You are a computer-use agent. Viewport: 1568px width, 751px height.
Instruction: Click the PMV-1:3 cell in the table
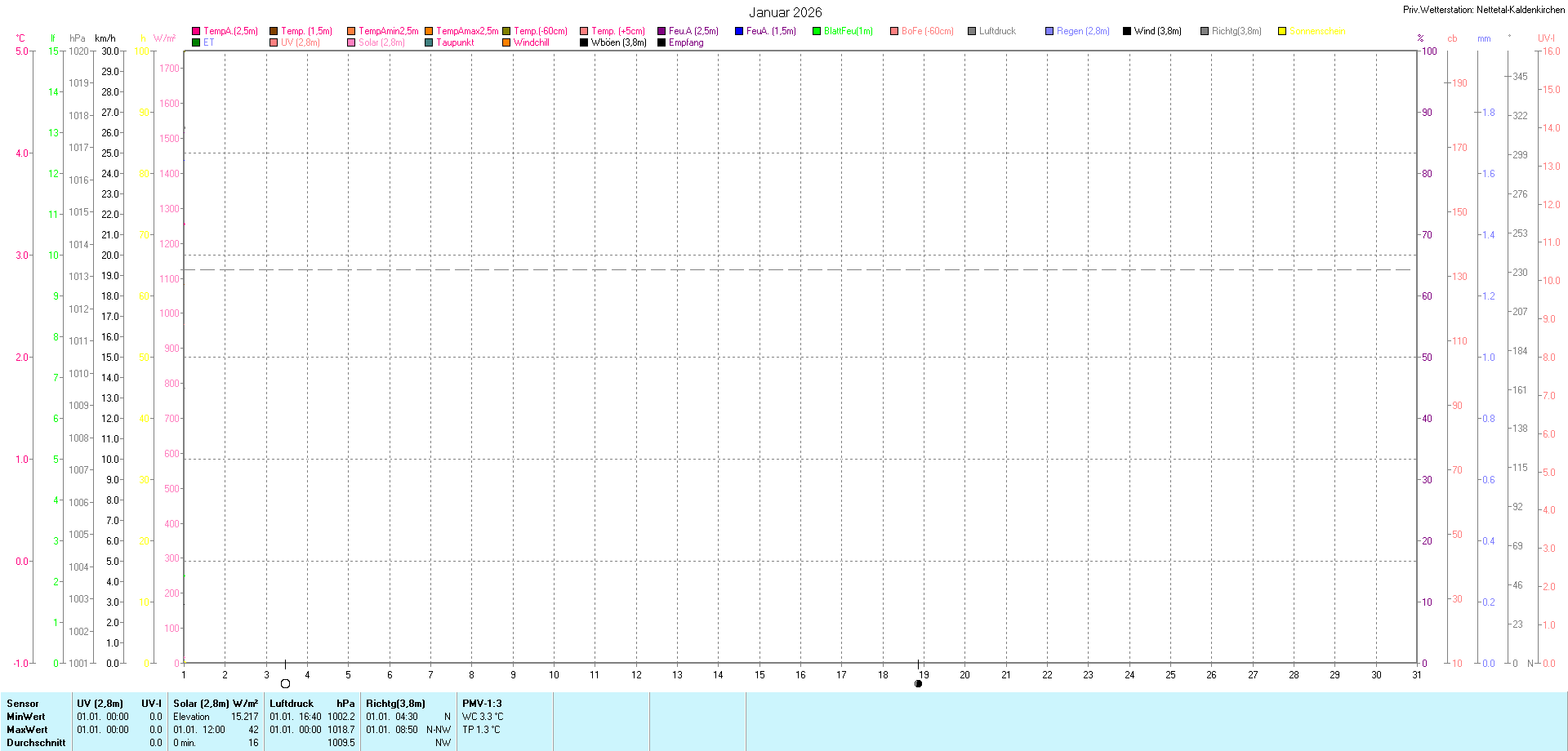click(482, 704)
